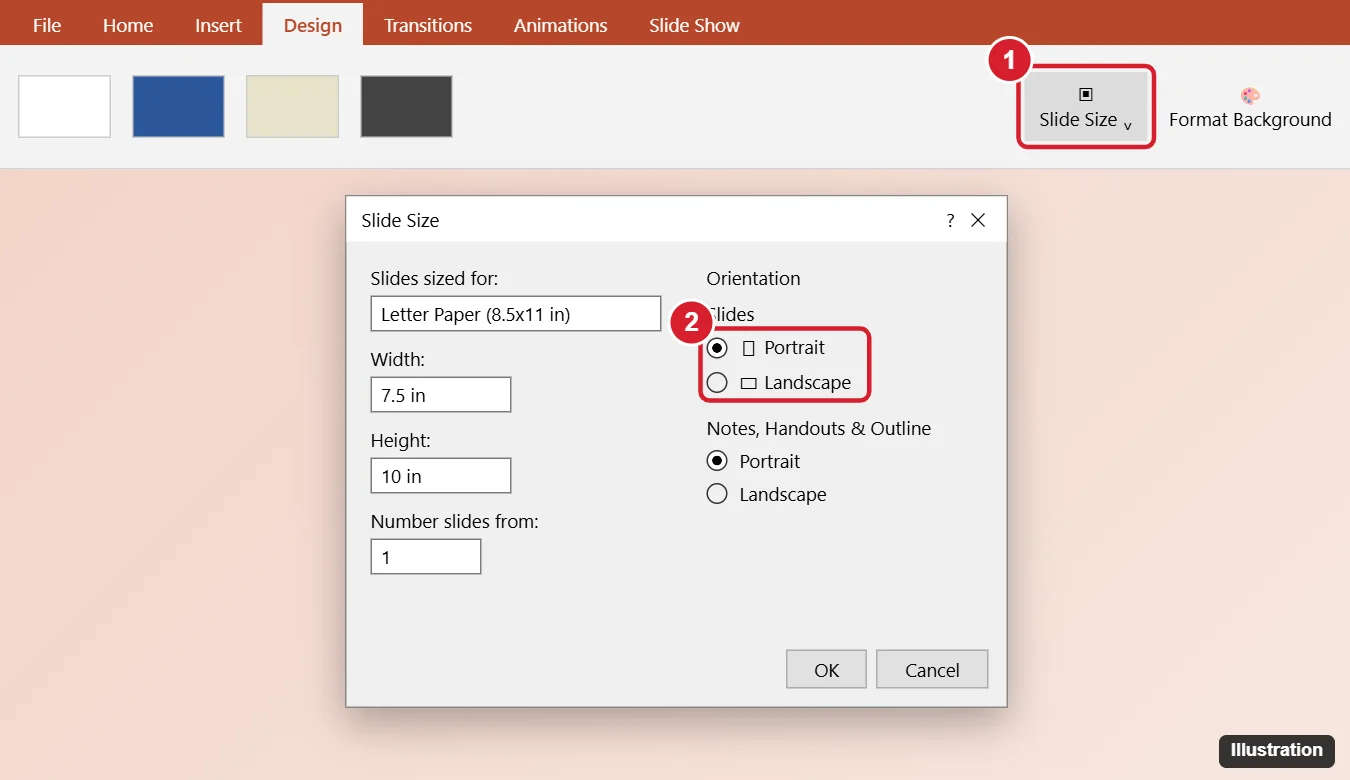Open the Slide Size dropdown
The image size is (1350, 780).
(1086, 107)
